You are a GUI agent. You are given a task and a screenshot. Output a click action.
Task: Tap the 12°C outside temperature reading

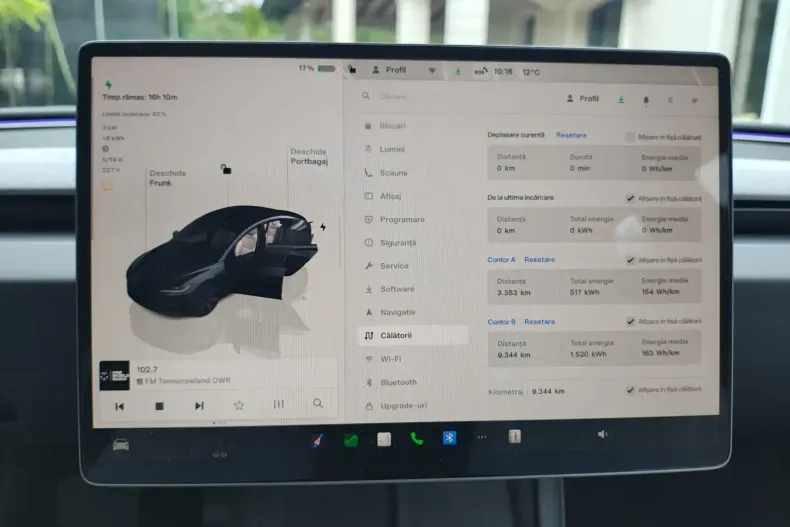pos(531,72)
